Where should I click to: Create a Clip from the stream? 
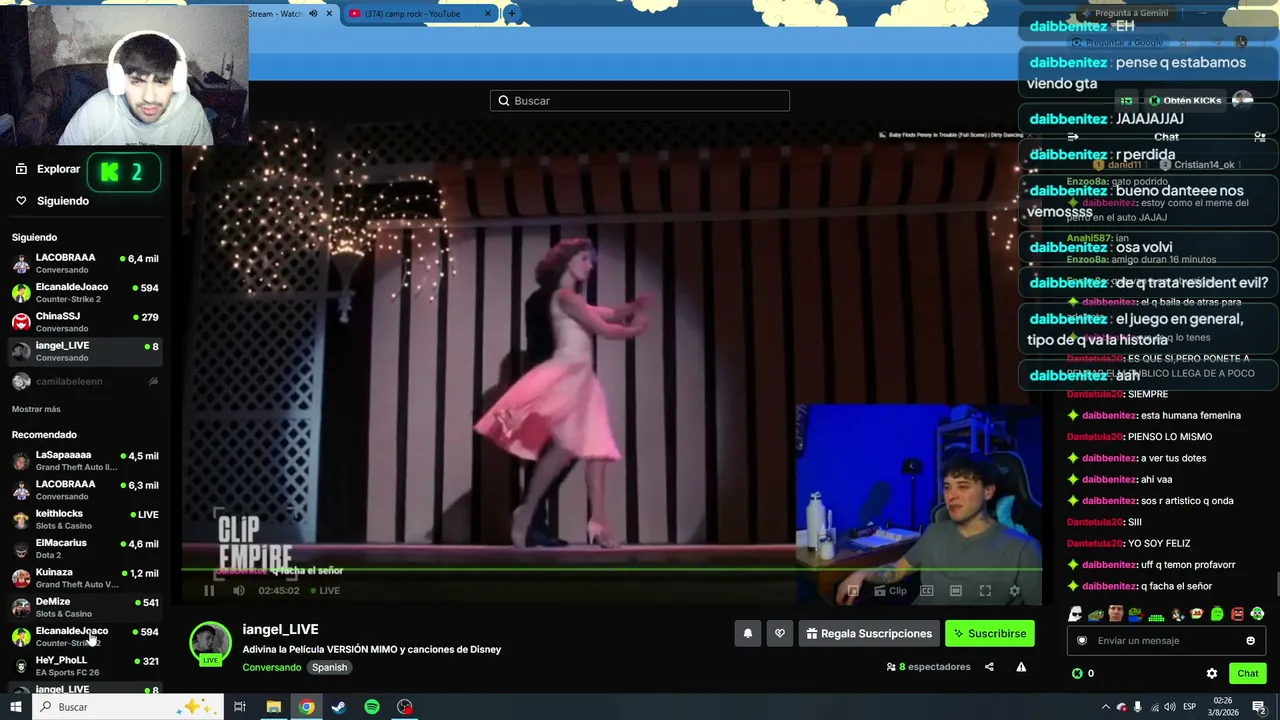point(890,591)
